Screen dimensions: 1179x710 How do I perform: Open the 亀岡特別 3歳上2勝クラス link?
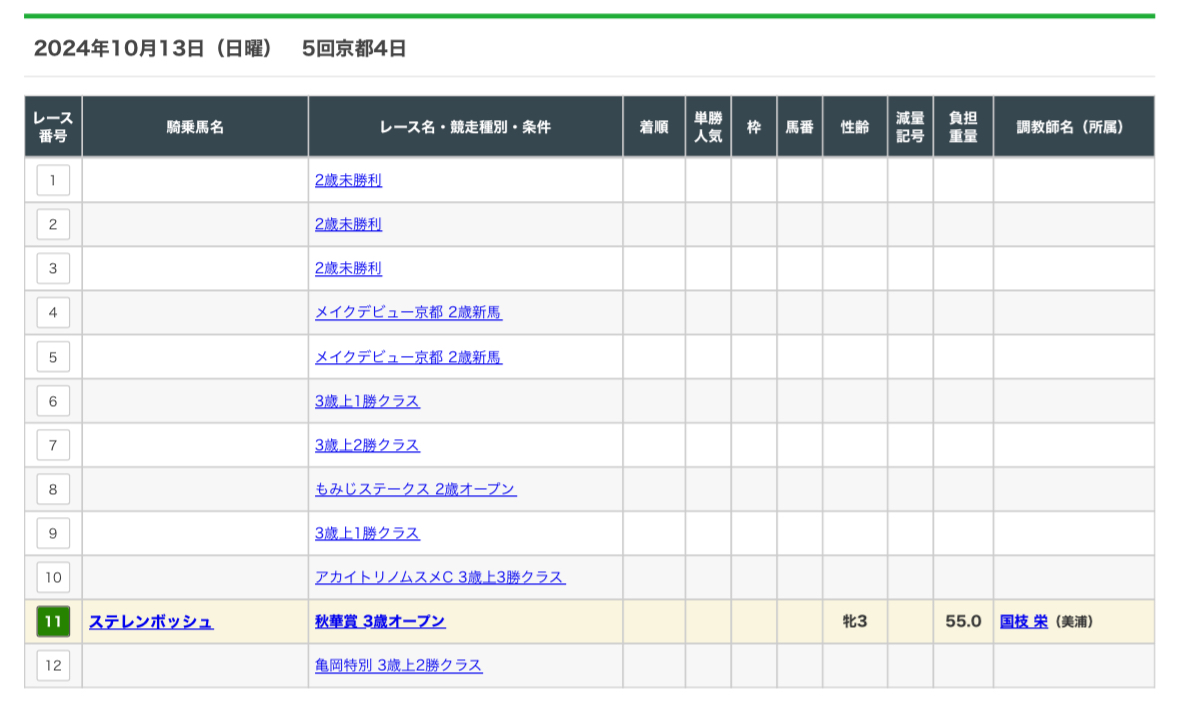pos(398,666)
